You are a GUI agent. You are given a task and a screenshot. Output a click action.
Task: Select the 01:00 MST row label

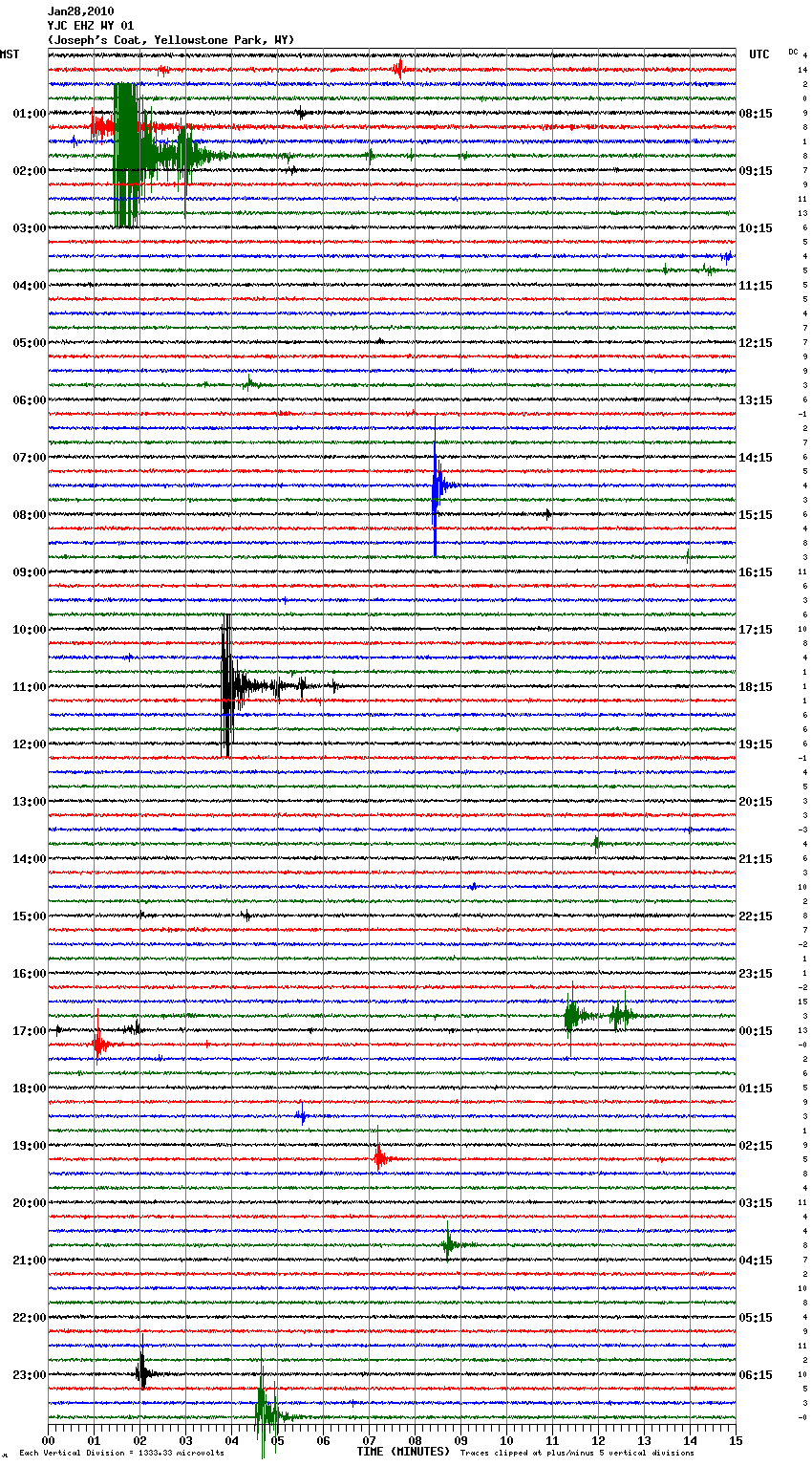tap(30, 114)
